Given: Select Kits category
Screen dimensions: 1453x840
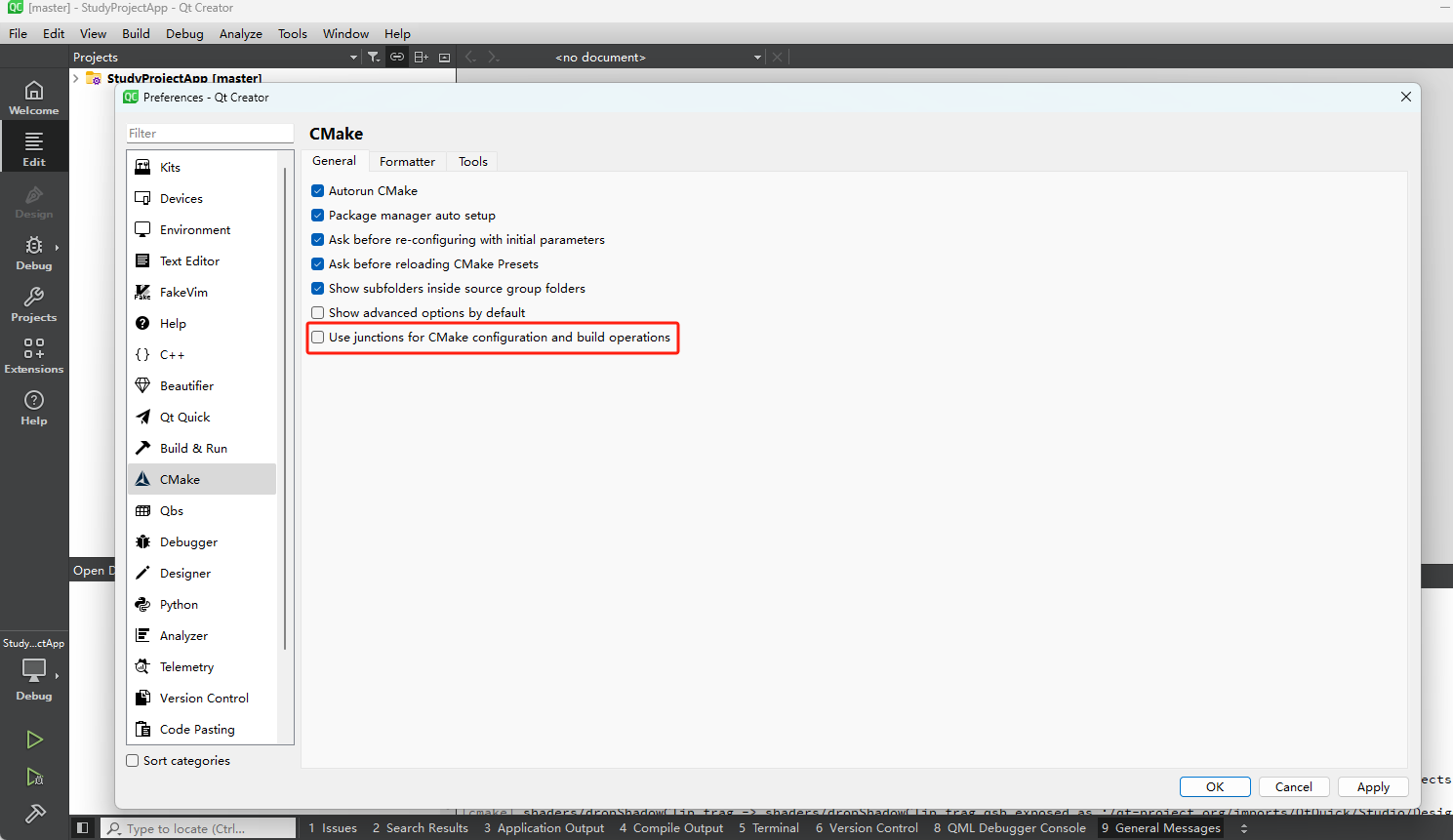Looking at the screenshot, I should 202,167.
